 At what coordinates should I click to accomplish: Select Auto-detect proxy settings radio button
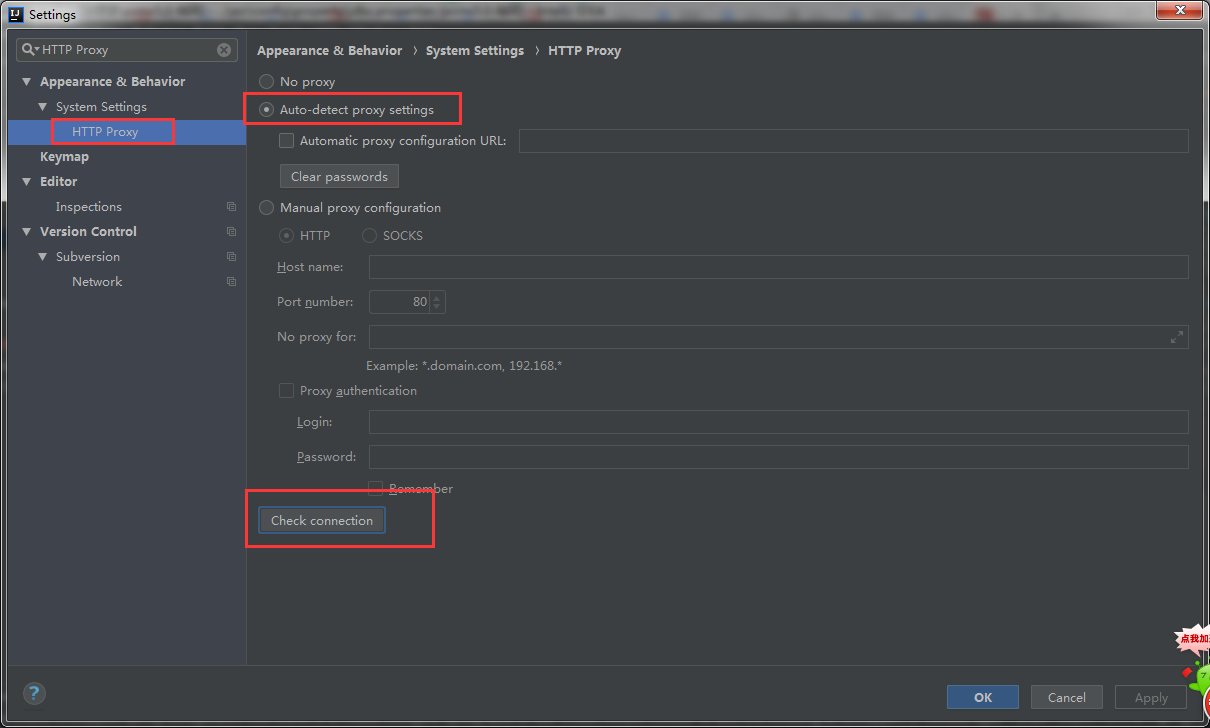click(x=266, y=109)
